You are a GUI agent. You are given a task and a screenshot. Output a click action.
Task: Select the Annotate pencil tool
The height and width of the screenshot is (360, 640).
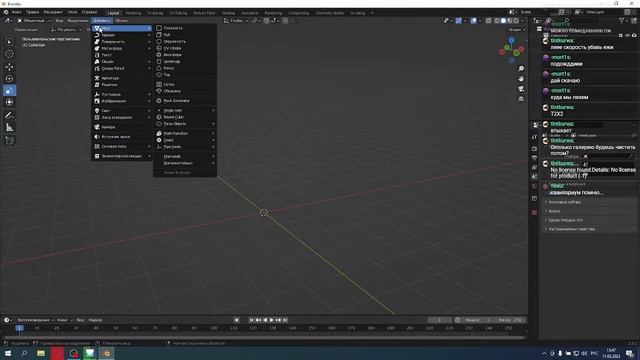[9, 116]
